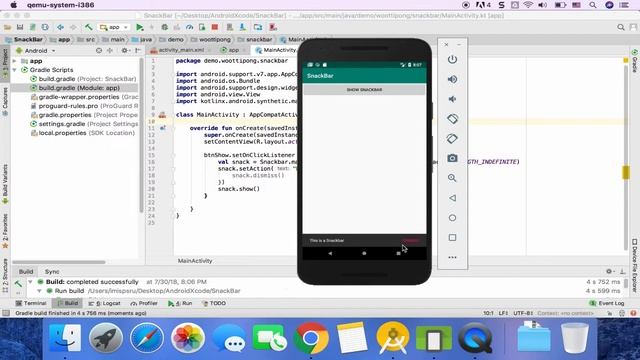Click emulator volume down icon
This screenshot has width=640, height=360.
click(452, 99)
